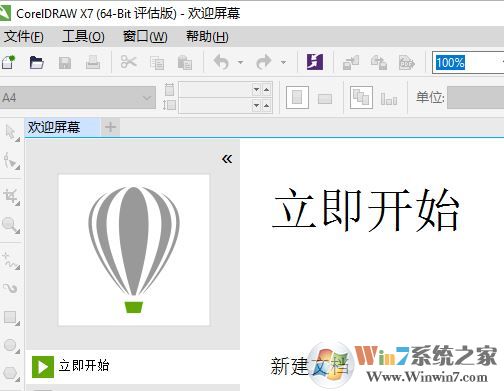Select Portrait page orientation
The height and width of the screenshot is (391, 504).
297,98
